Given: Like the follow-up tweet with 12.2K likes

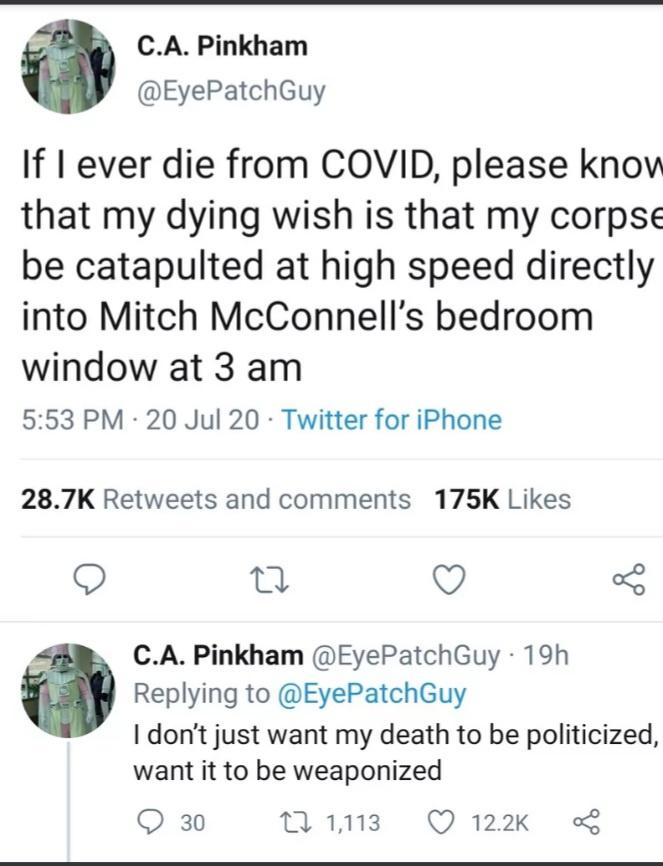Looking at the screenshot, I should point(442,822).
